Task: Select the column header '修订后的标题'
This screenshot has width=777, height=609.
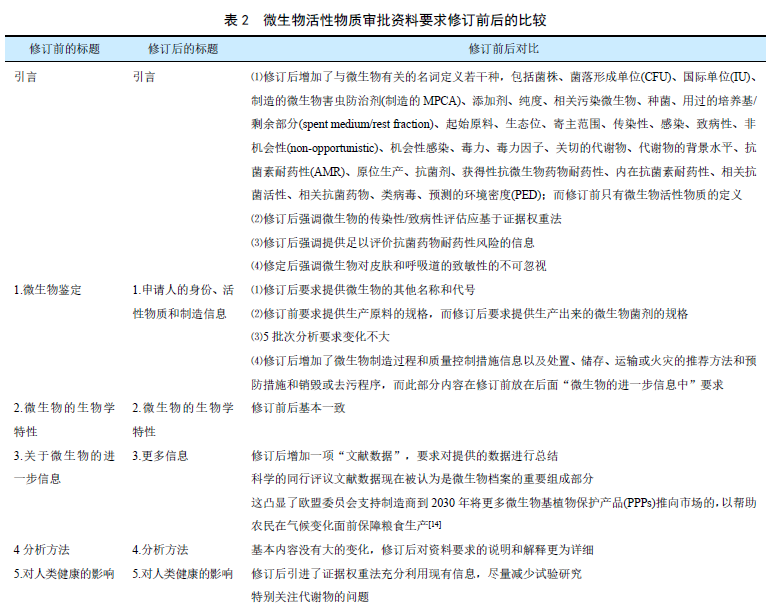Action: pyautogui.click(x=183, y=49)
